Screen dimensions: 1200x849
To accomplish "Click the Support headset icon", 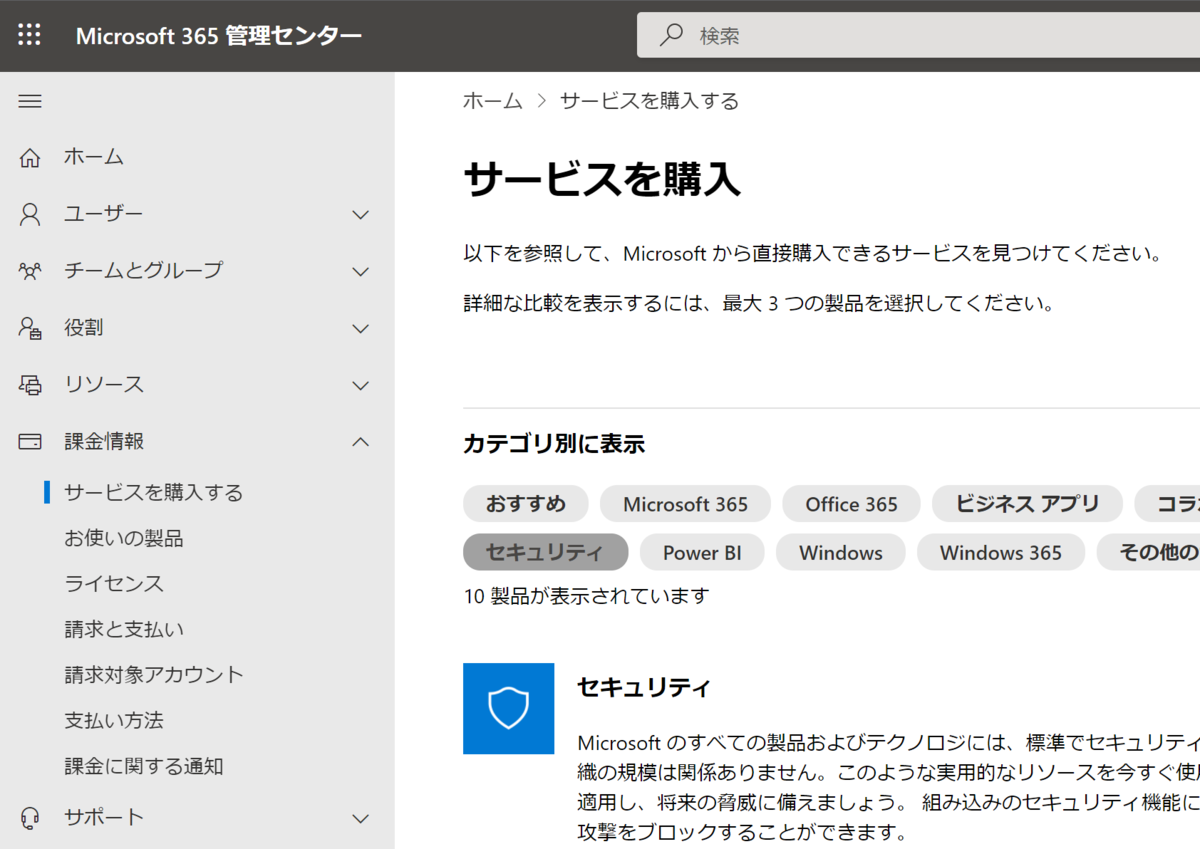I will tap(30, 818).
